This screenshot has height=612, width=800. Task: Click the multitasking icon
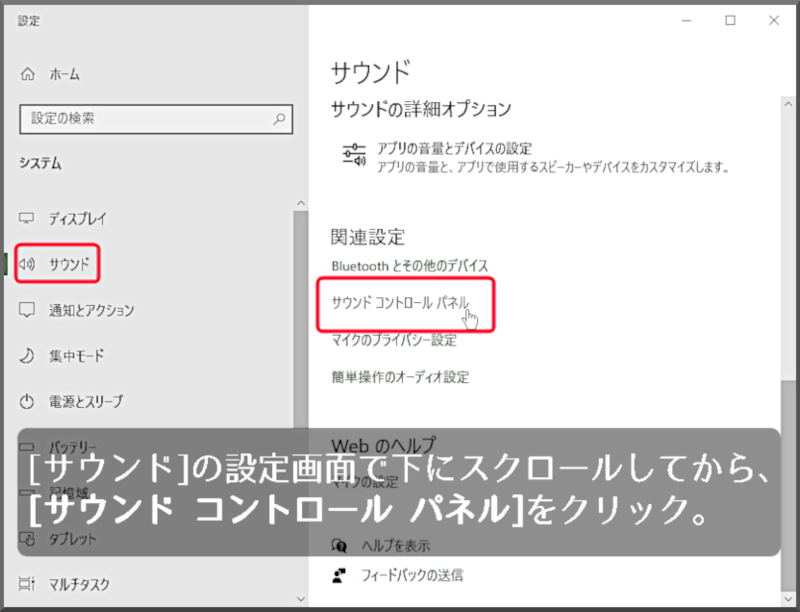(27, 583)
